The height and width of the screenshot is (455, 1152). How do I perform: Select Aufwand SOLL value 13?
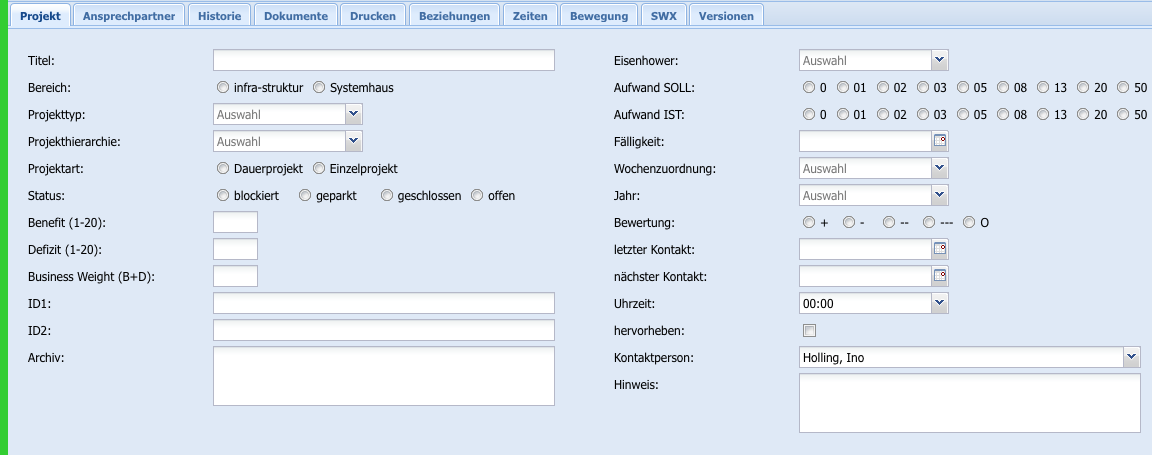(1043, 88)
